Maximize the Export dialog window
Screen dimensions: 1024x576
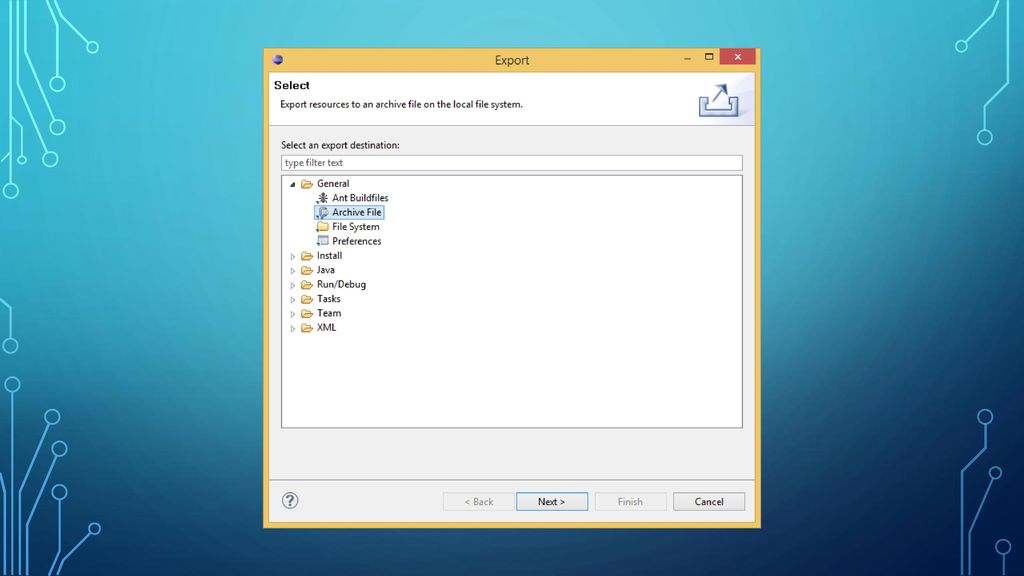[x=709, y=57]
